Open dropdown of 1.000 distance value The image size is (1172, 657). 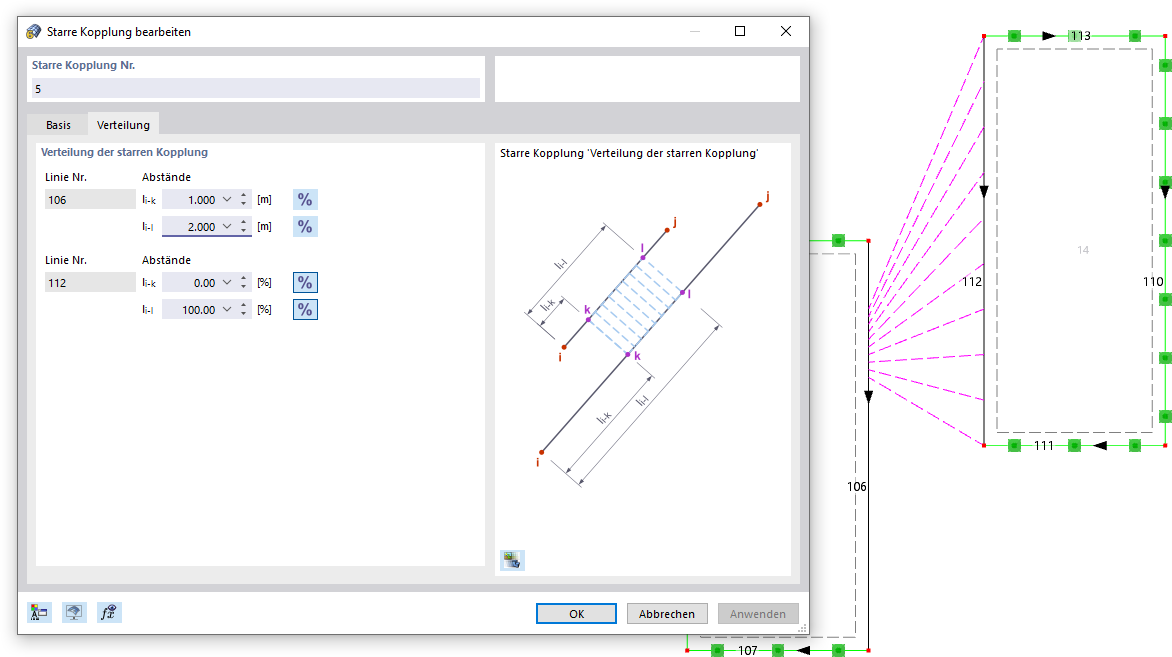227,200
